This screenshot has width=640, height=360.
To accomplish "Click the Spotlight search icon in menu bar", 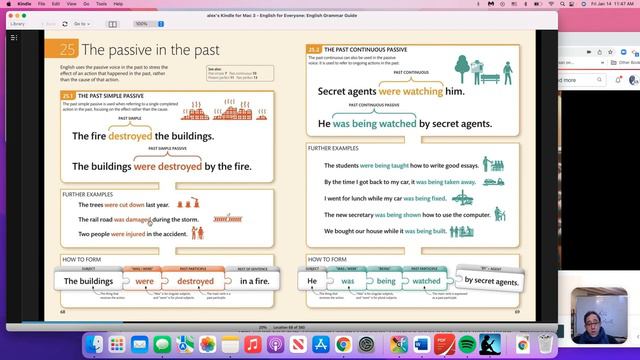I will (562, 4).
